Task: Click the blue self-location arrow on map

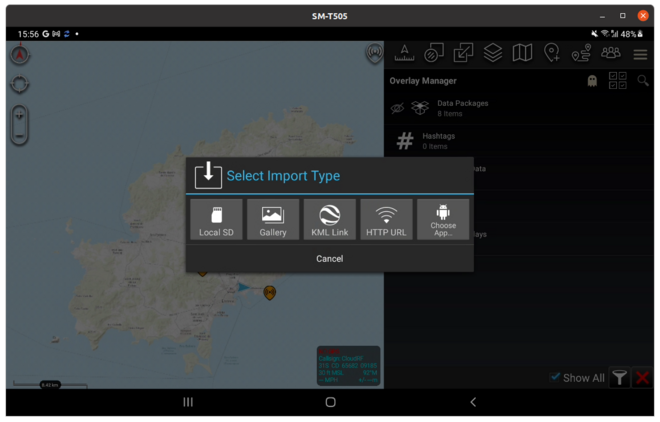Action: (244, 287)
